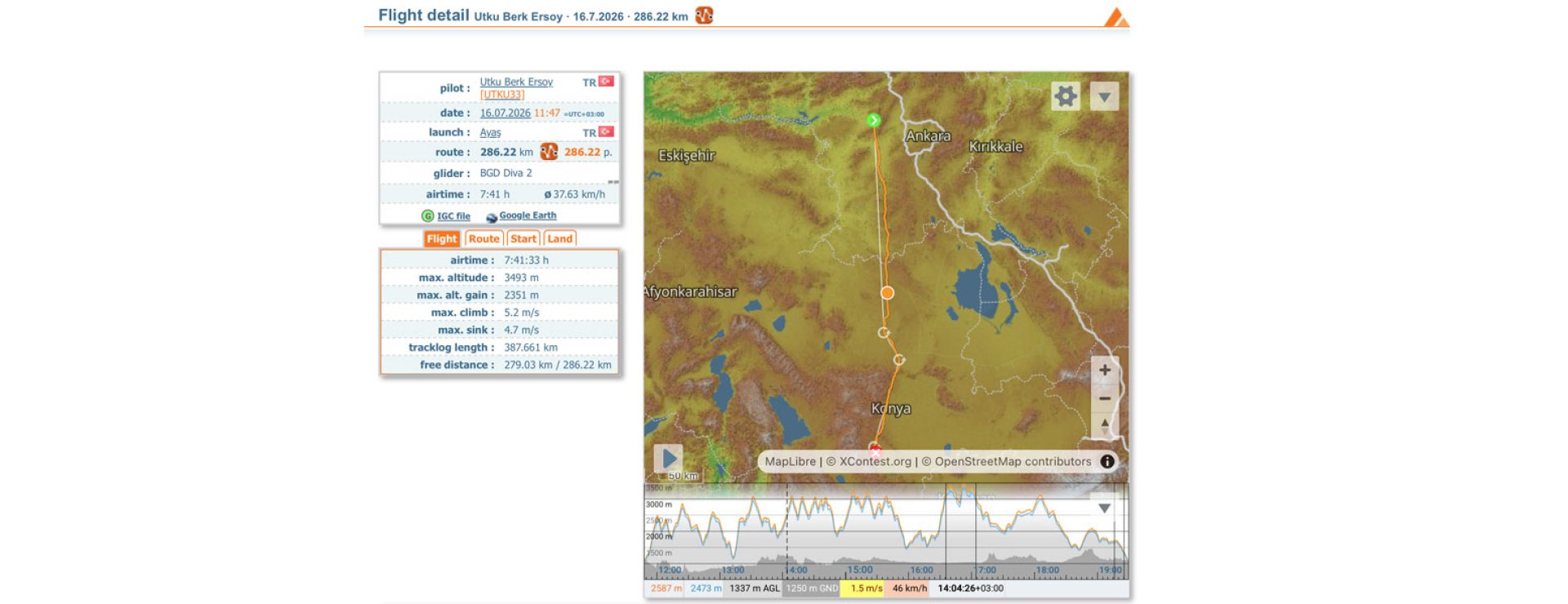Click the 3493 m max altitude value
This screenshot has width=1568, height=604.
[x=521, y=278]
